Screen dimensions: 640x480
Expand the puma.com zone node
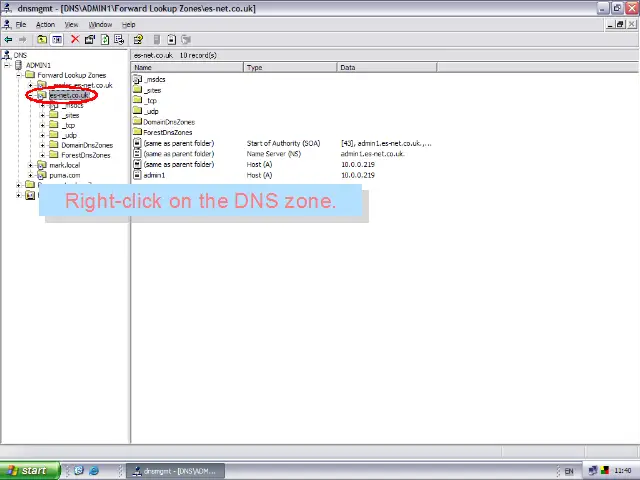click(x=31, y=175)
